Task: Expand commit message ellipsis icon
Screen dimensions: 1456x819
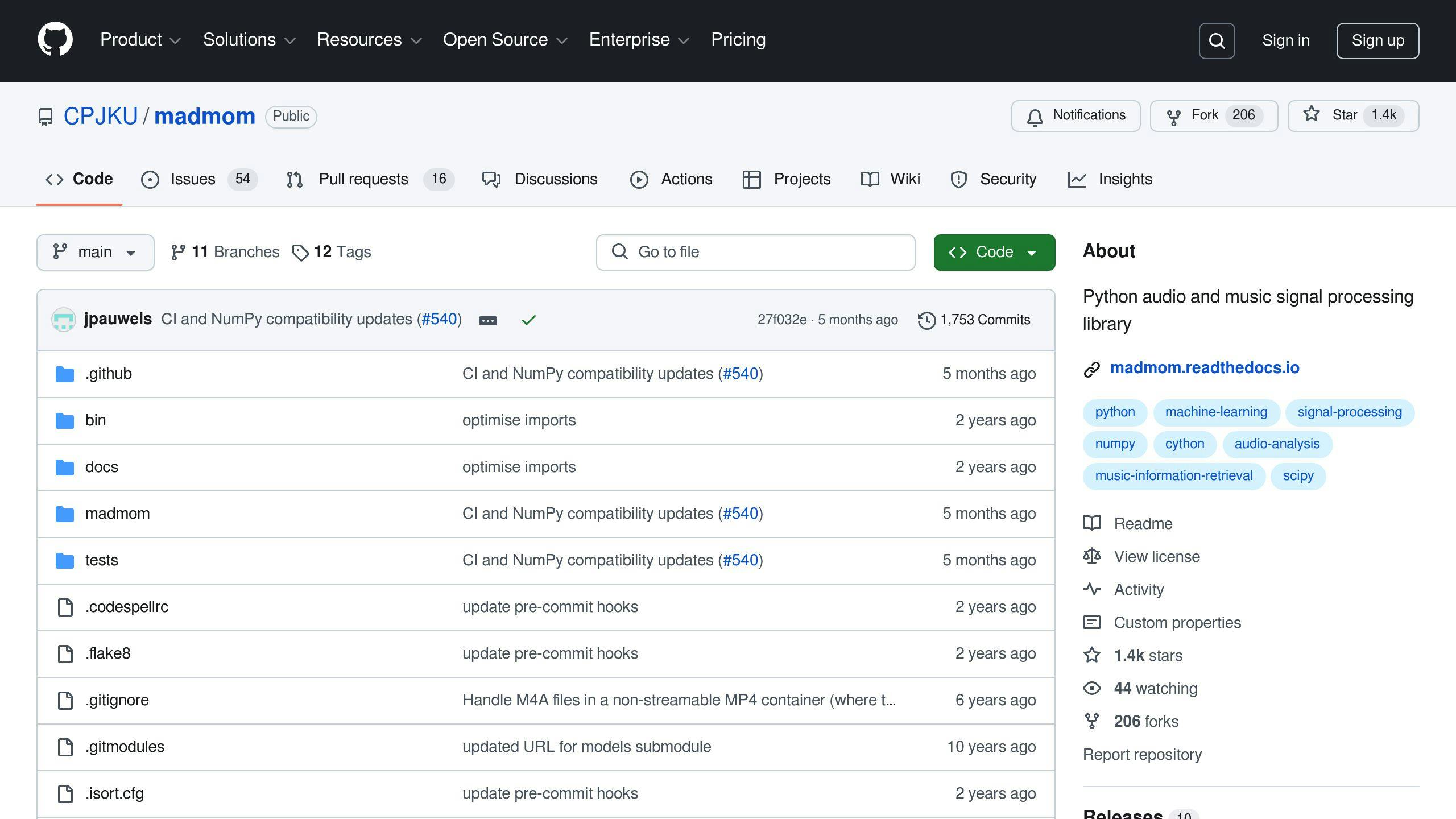Action: [x=487, y=321]
